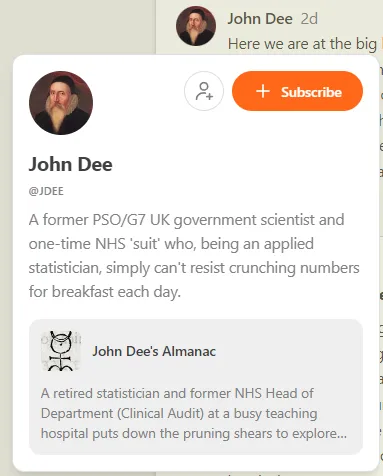Click the follow user icon button

[204, 91]
